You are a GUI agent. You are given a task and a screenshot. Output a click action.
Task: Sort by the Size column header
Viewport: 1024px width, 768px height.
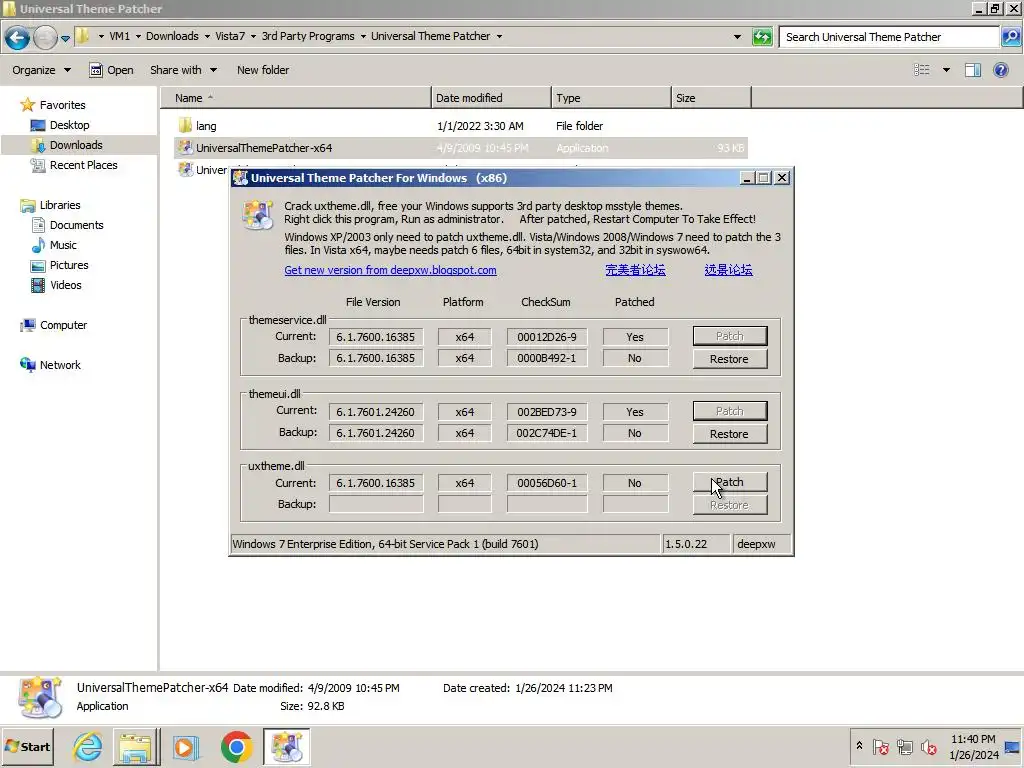click(x=711, y=98)
